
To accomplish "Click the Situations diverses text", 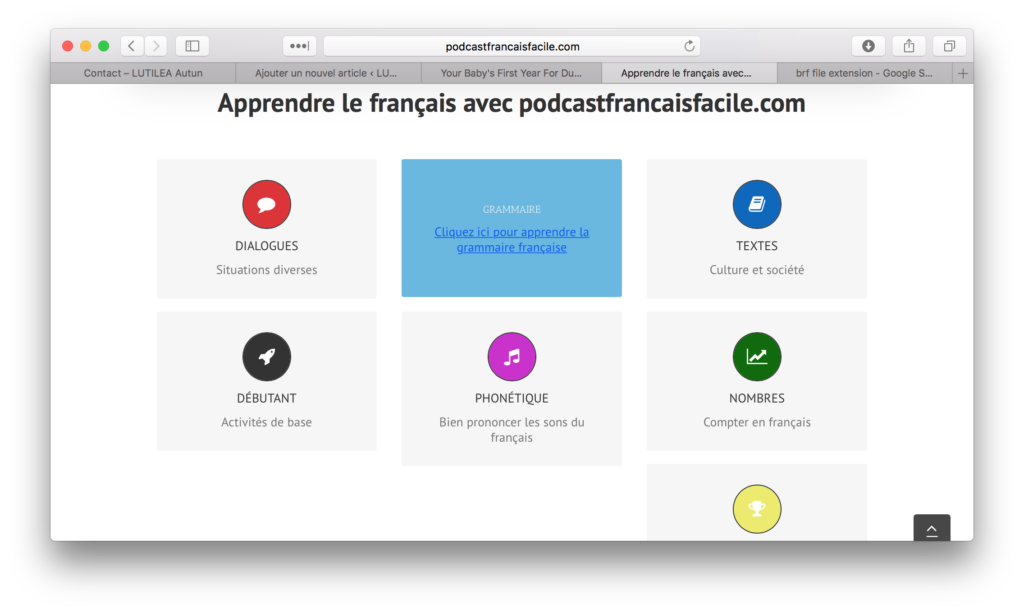I will pos(266,270).
